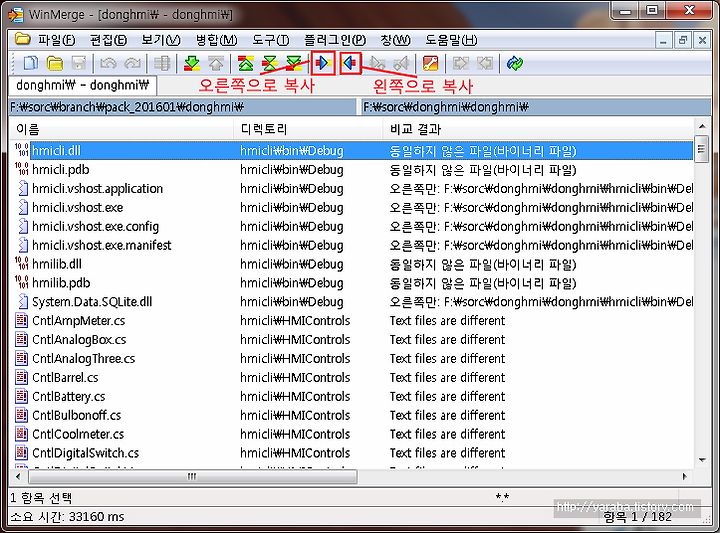Screen dimensions: 720x533
Task: Click Copy Left and Advance icon
Action: point(401,63)
